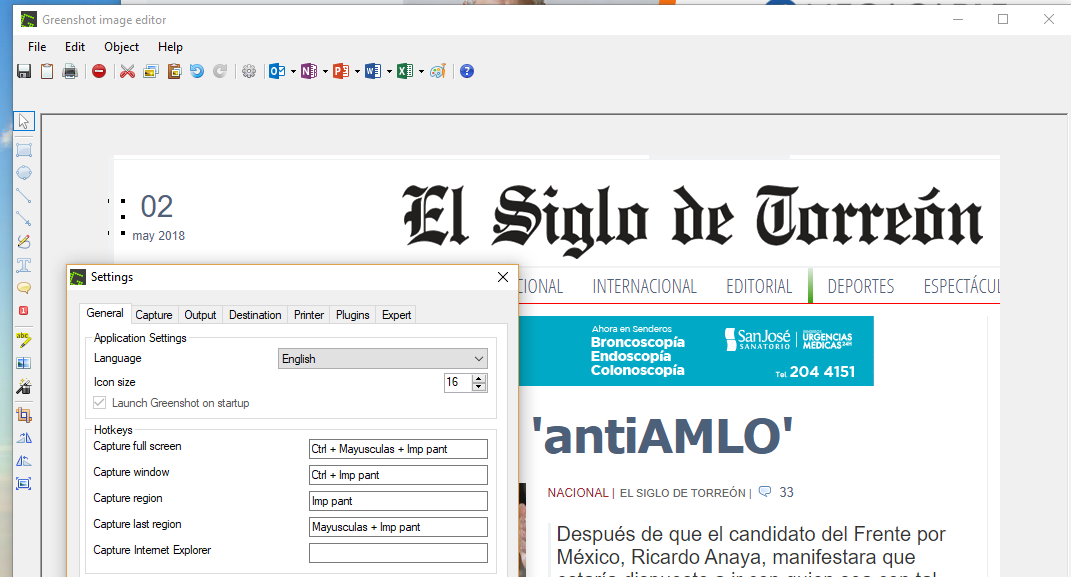
Task: Select the Draw ellipse tool
Action: (24, 173)
